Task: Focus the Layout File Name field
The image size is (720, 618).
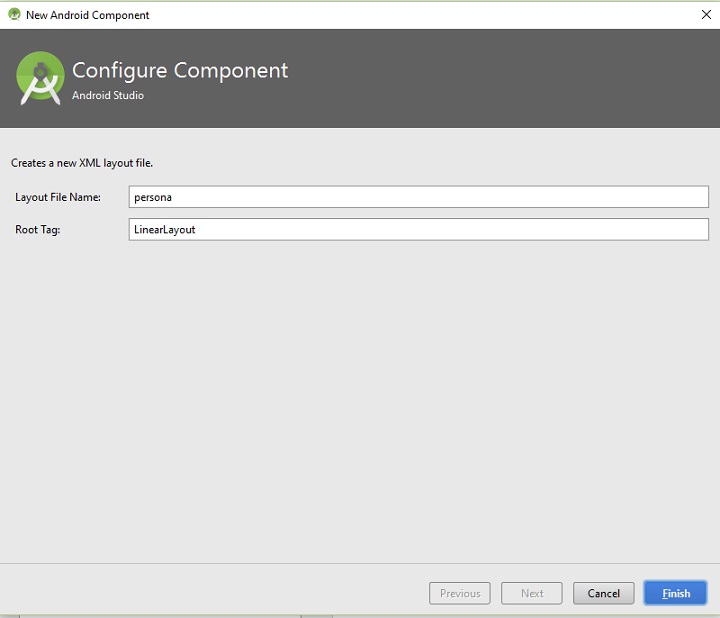Action: point(418,197)
